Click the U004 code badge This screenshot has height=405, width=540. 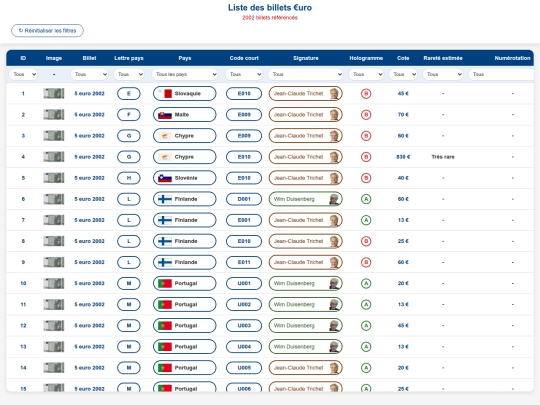(x=244, y=346)
